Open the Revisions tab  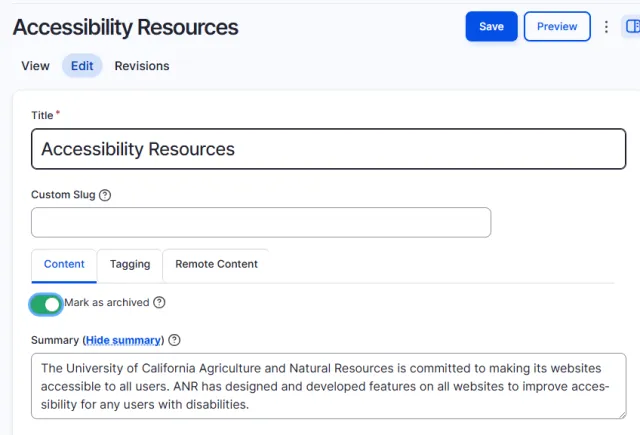pyautogui.click(x=142, y=66)
